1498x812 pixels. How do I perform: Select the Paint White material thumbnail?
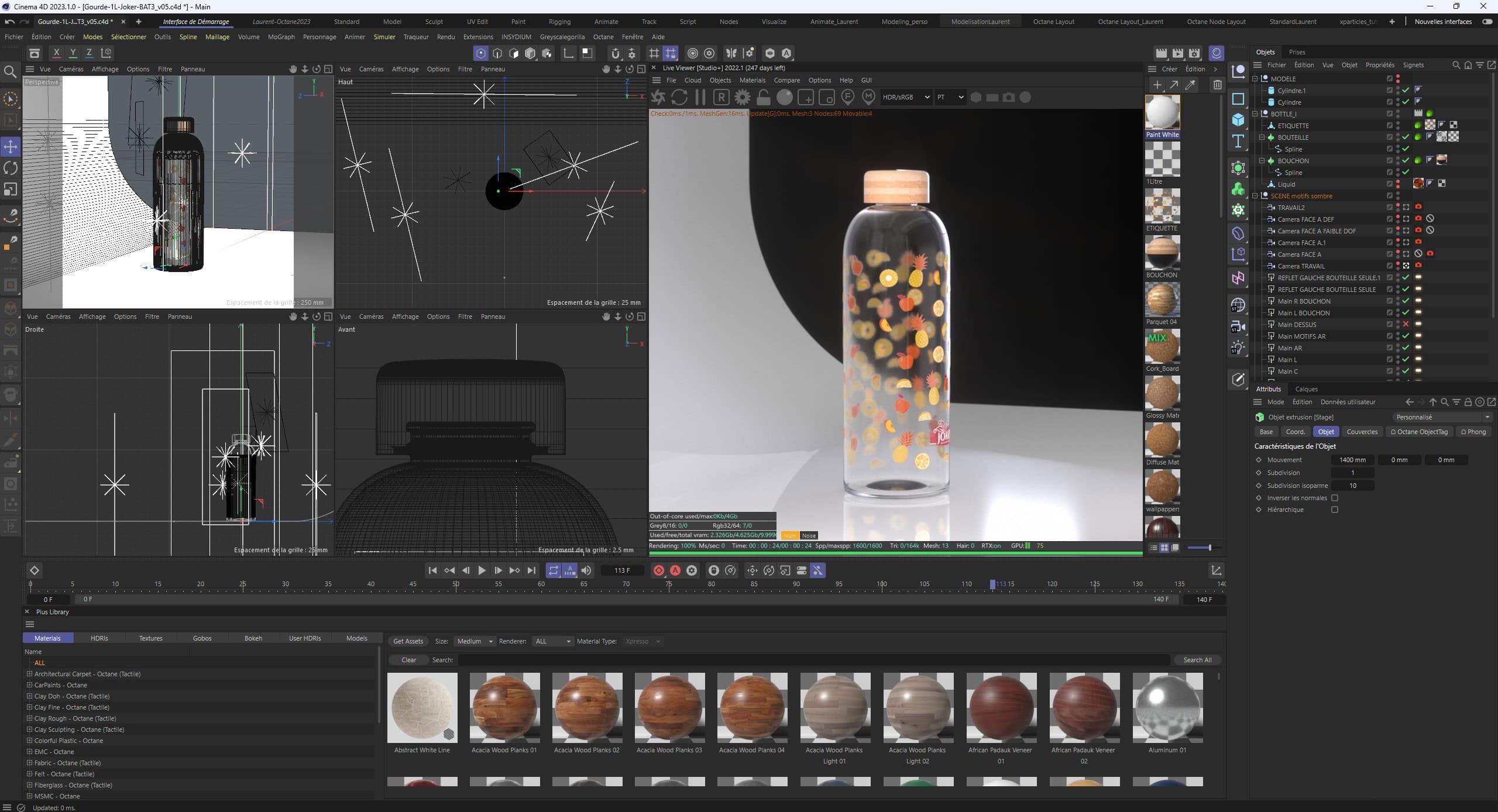1162,112
